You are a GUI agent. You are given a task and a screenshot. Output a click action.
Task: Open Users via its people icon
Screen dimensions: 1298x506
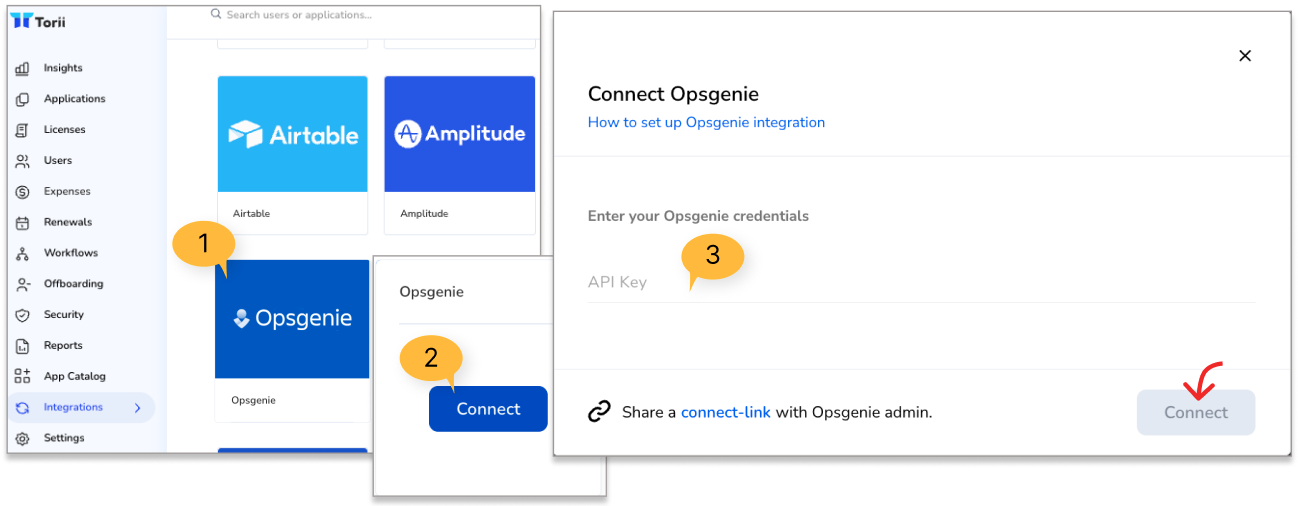(22, 160)
